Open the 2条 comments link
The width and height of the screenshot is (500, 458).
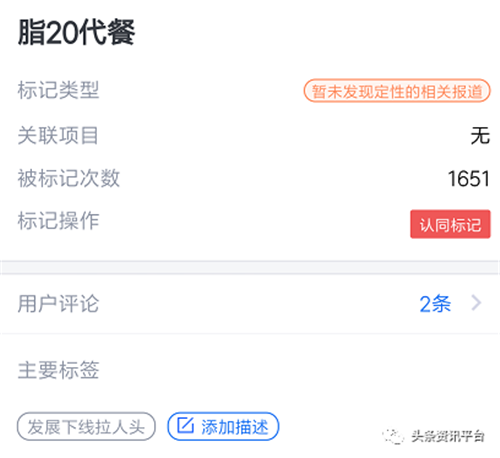435,304
